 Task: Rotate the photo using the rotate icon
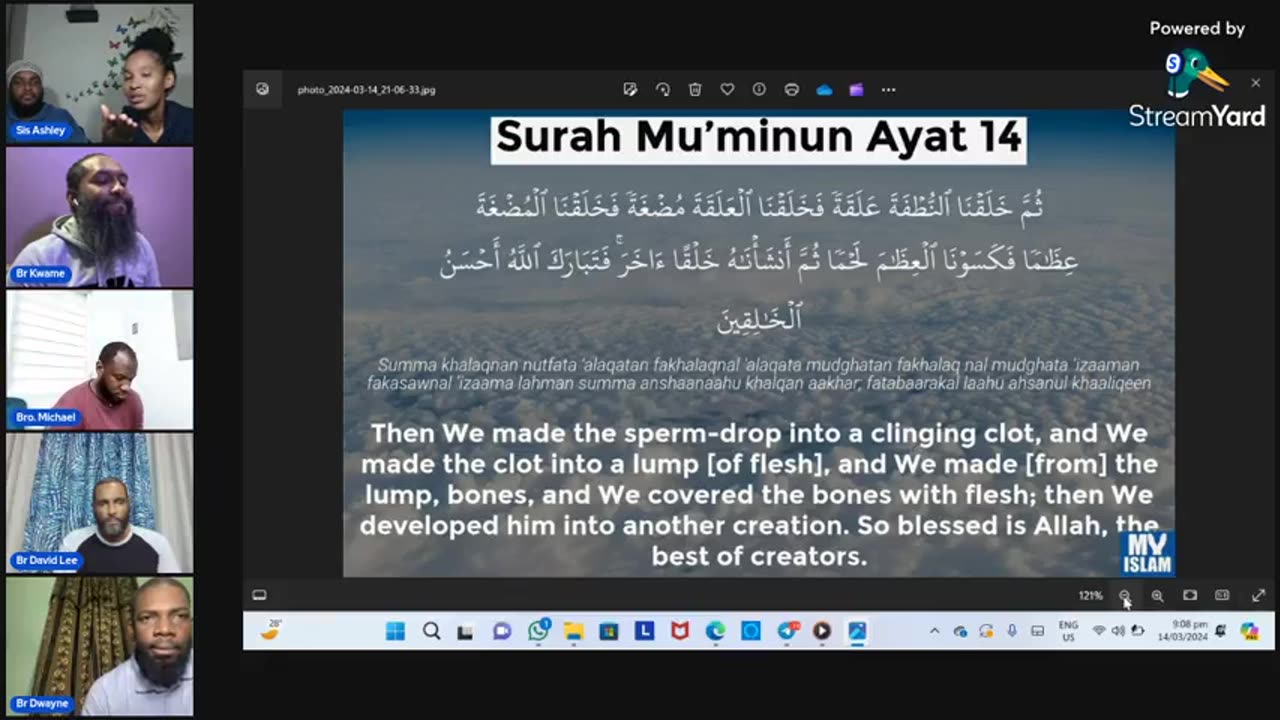pyautogui.click(x=663, y=89)
